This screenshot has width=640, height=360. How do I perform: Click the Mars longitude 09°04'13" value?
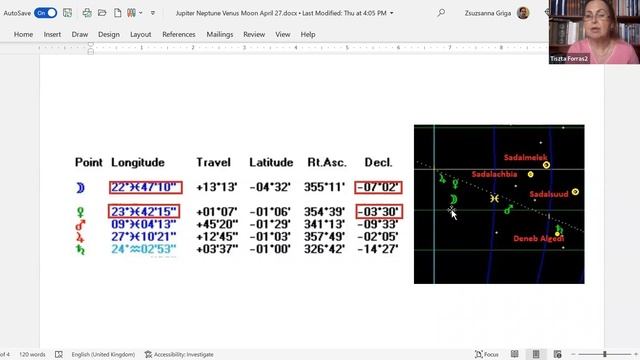(144, 224)
